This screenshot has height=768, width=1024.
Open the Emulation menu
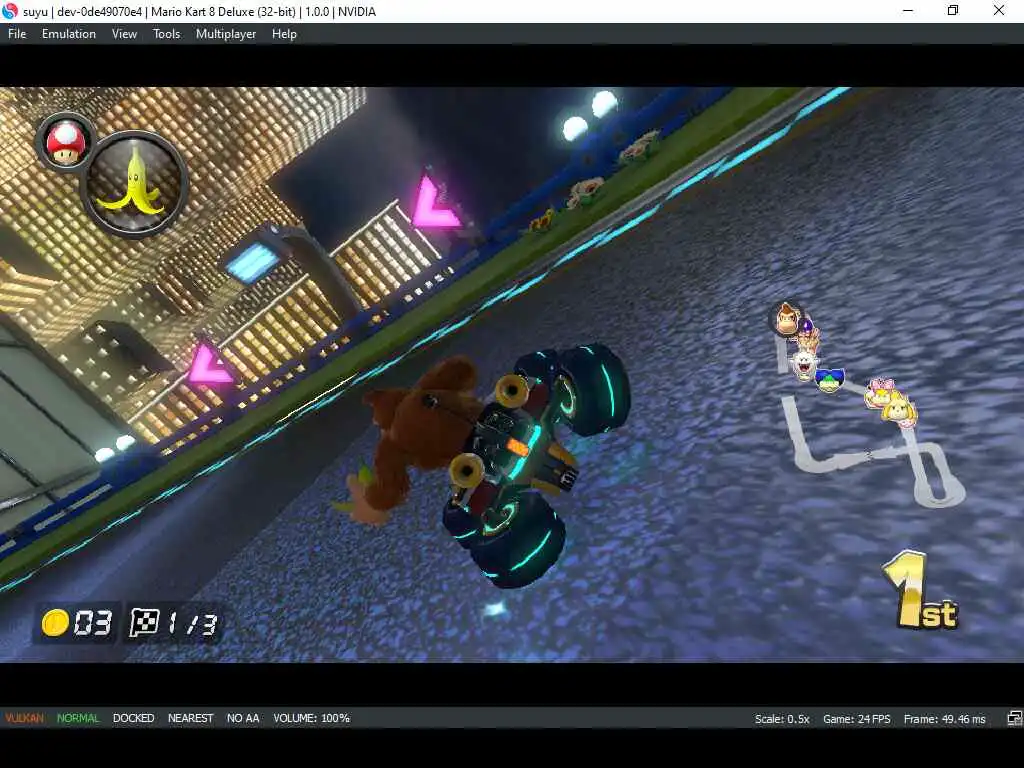[x=69, y=34]
